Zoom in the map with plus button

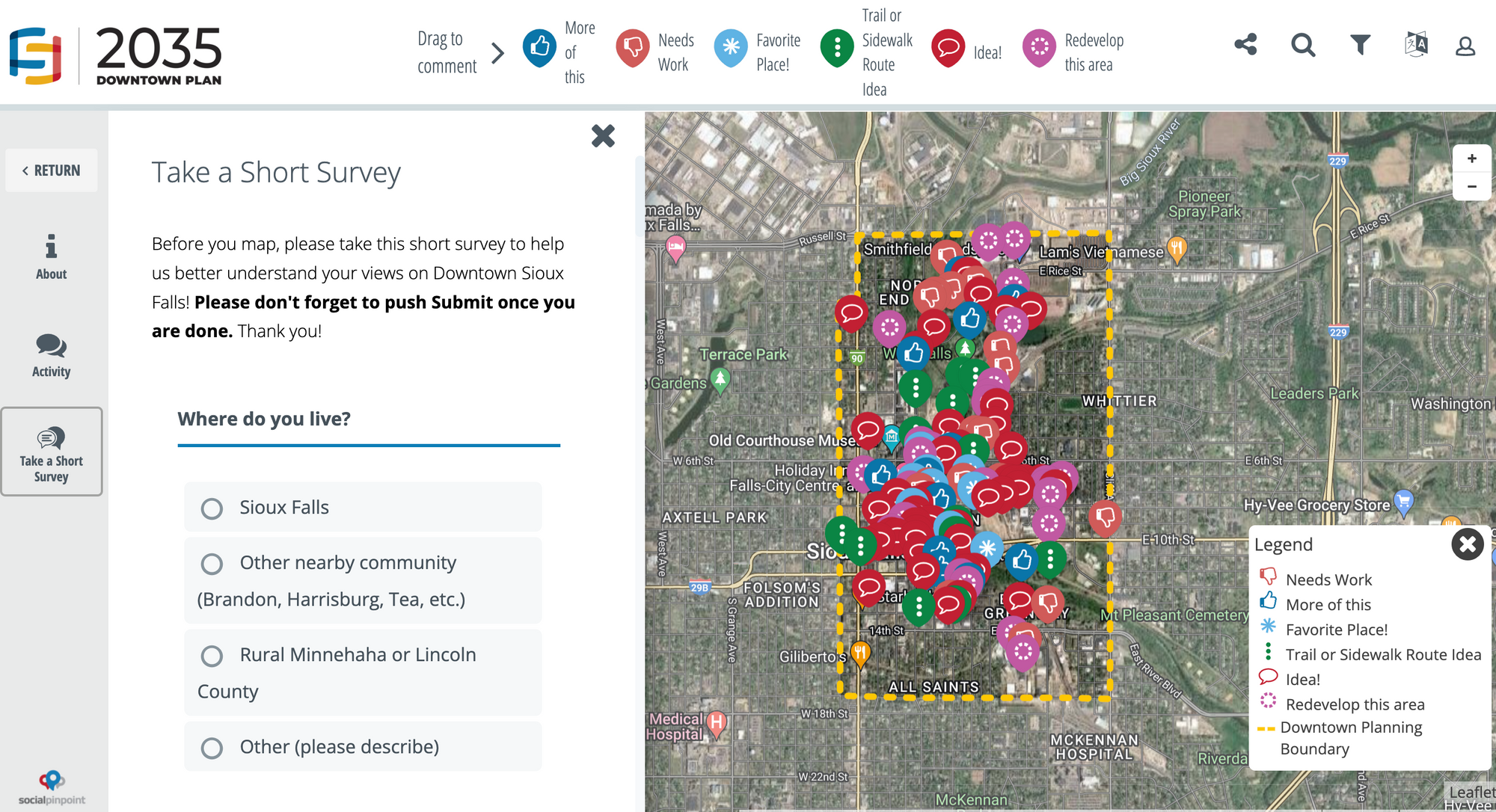point(1471,159)
